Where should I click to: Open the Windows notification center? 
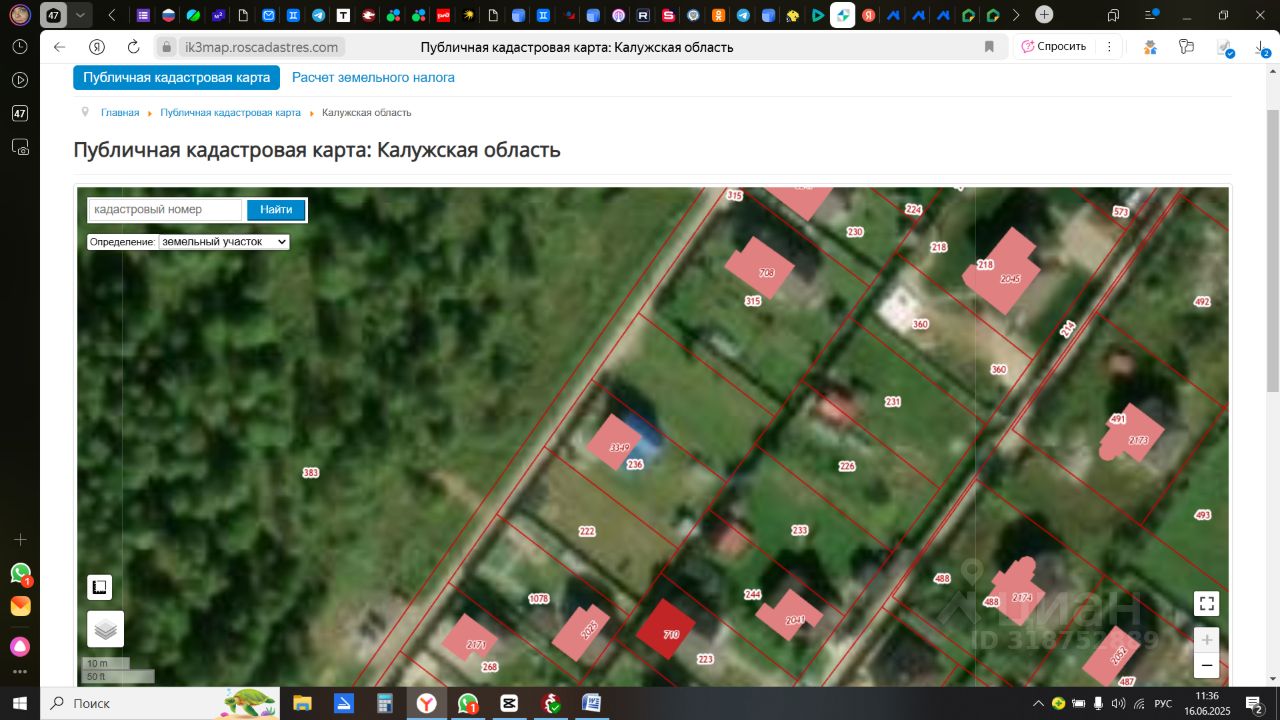click(1252, 703)
